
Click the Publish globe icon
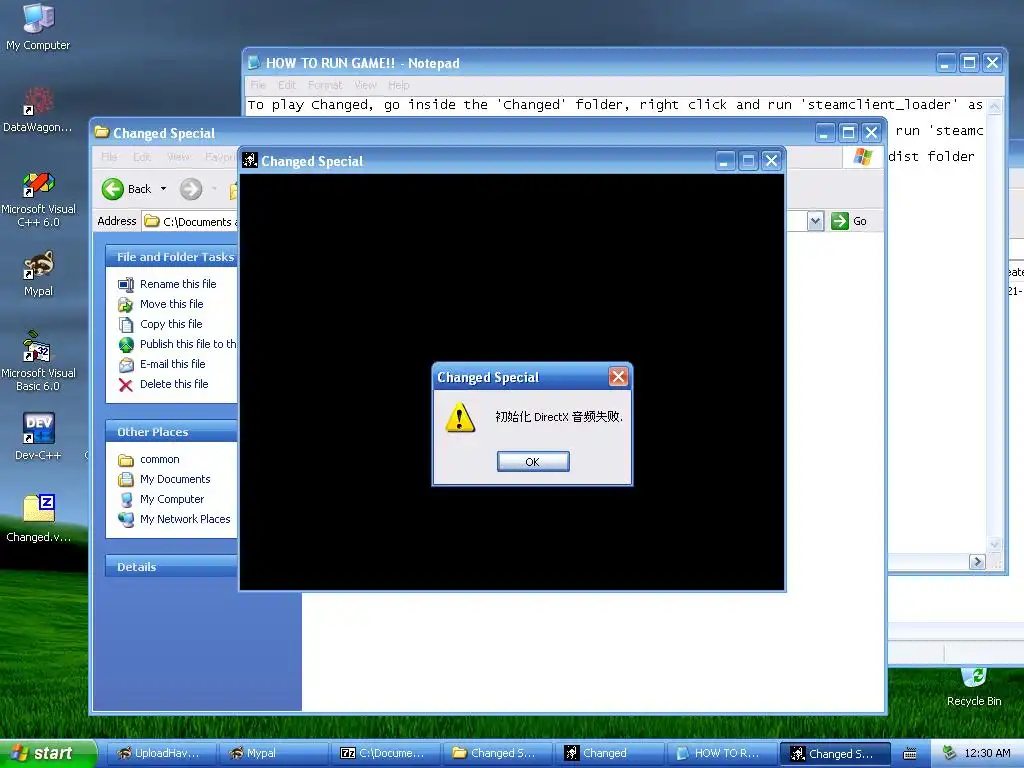(126, 345)
